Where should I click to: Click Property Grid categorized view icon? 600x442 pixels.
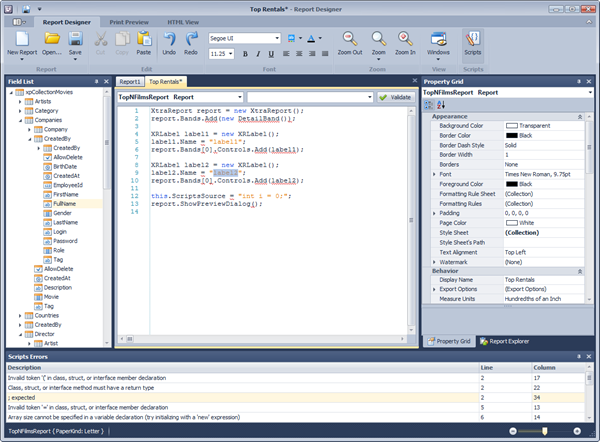pos(429,104)
